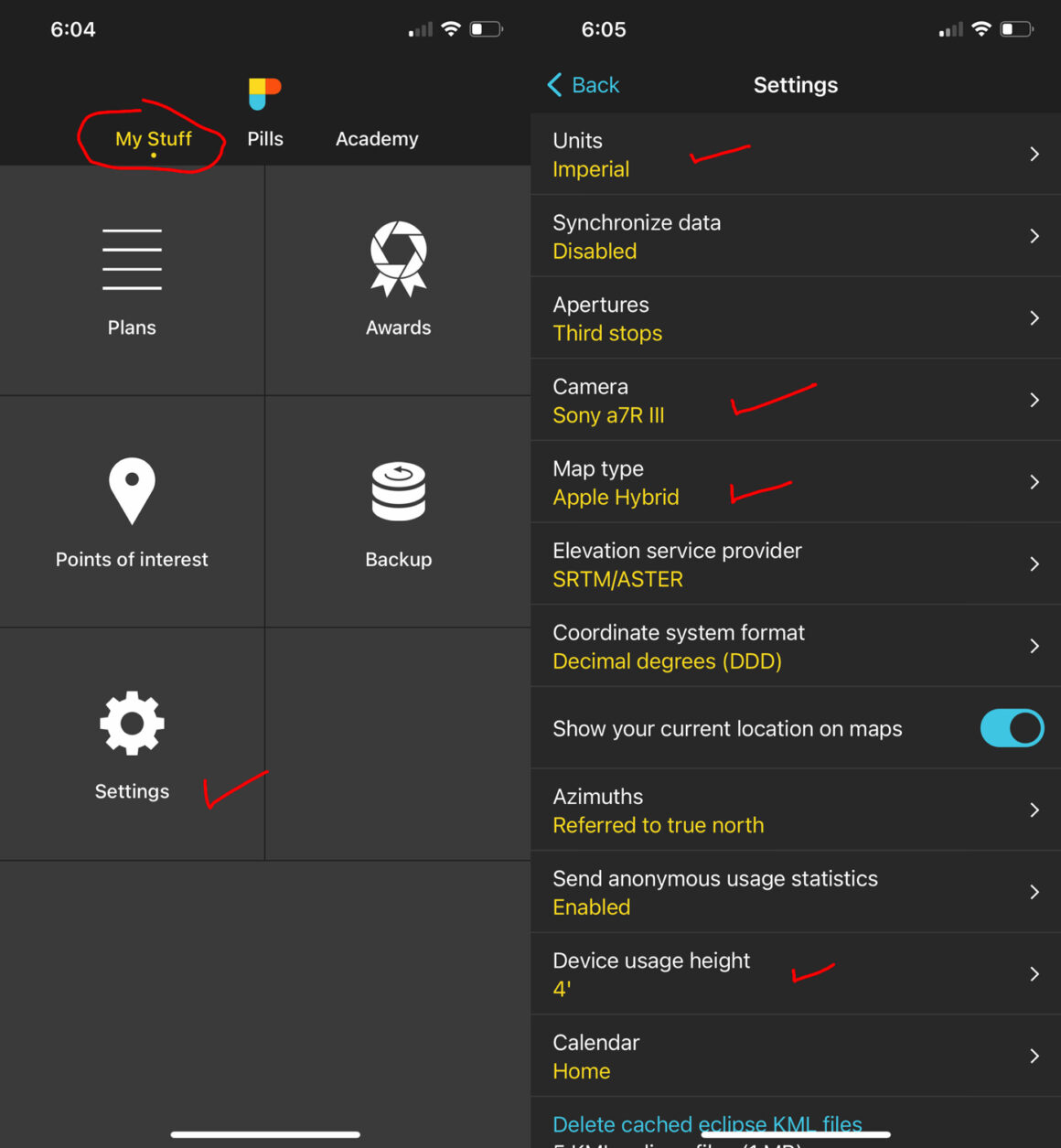Screen dimensions: 1061x1148
Task: Open Coordinate system format setting
Action: [x=796, y=646]
